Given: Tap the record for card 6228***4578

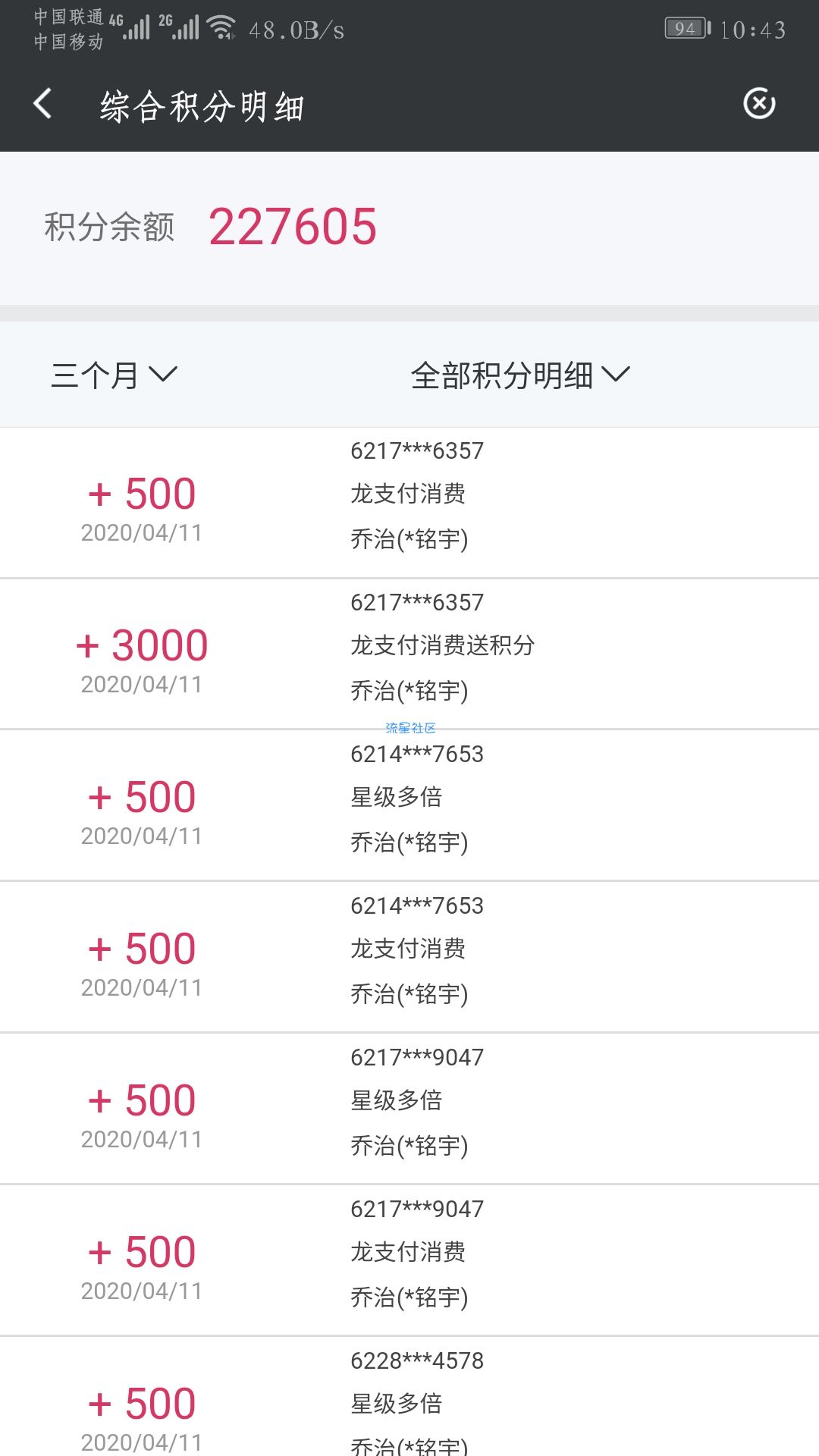Looking at the screenshot, I should 409,1397.
